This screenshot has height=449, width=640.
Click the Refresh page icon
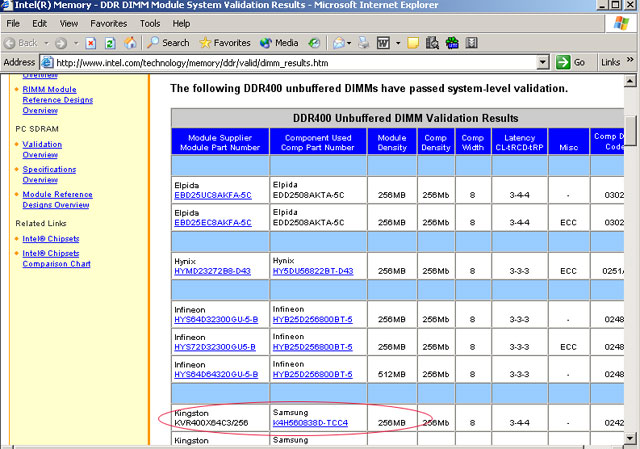point(110,43)
